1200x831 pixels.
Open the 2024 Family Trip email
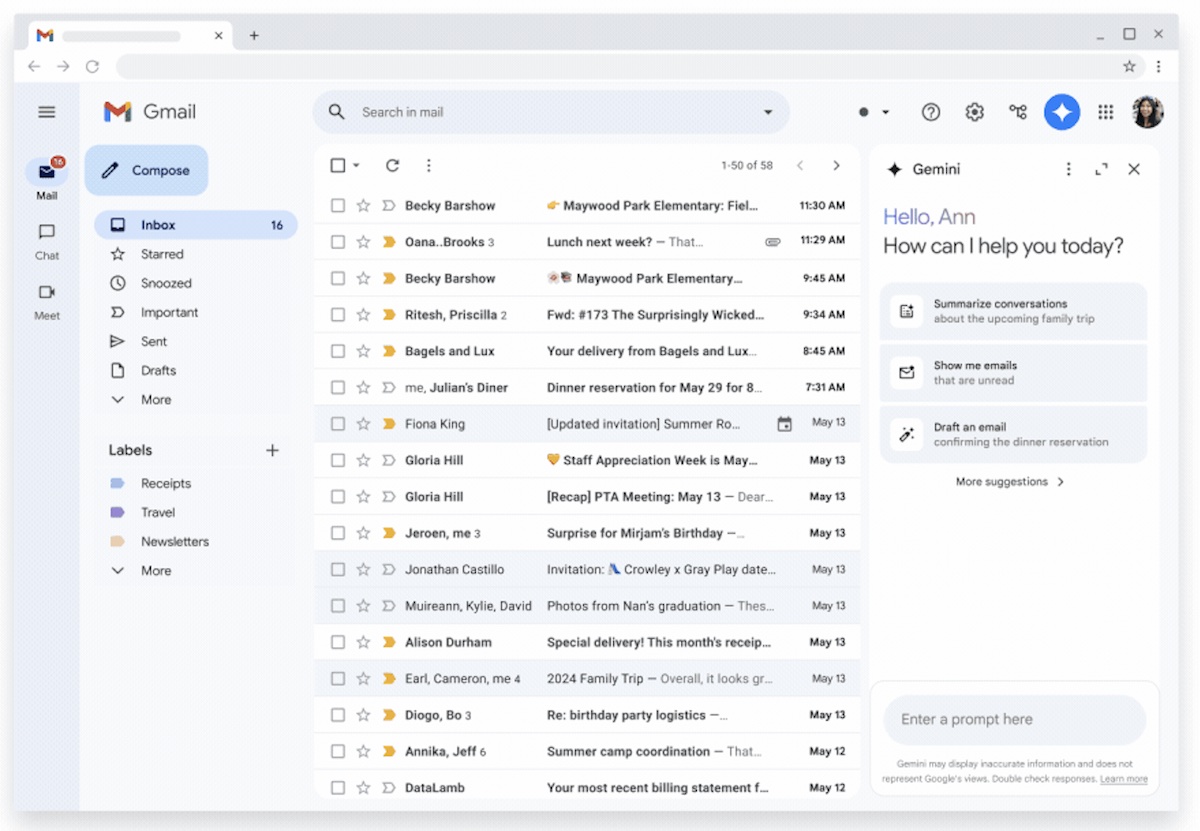[x=587, y=678]
